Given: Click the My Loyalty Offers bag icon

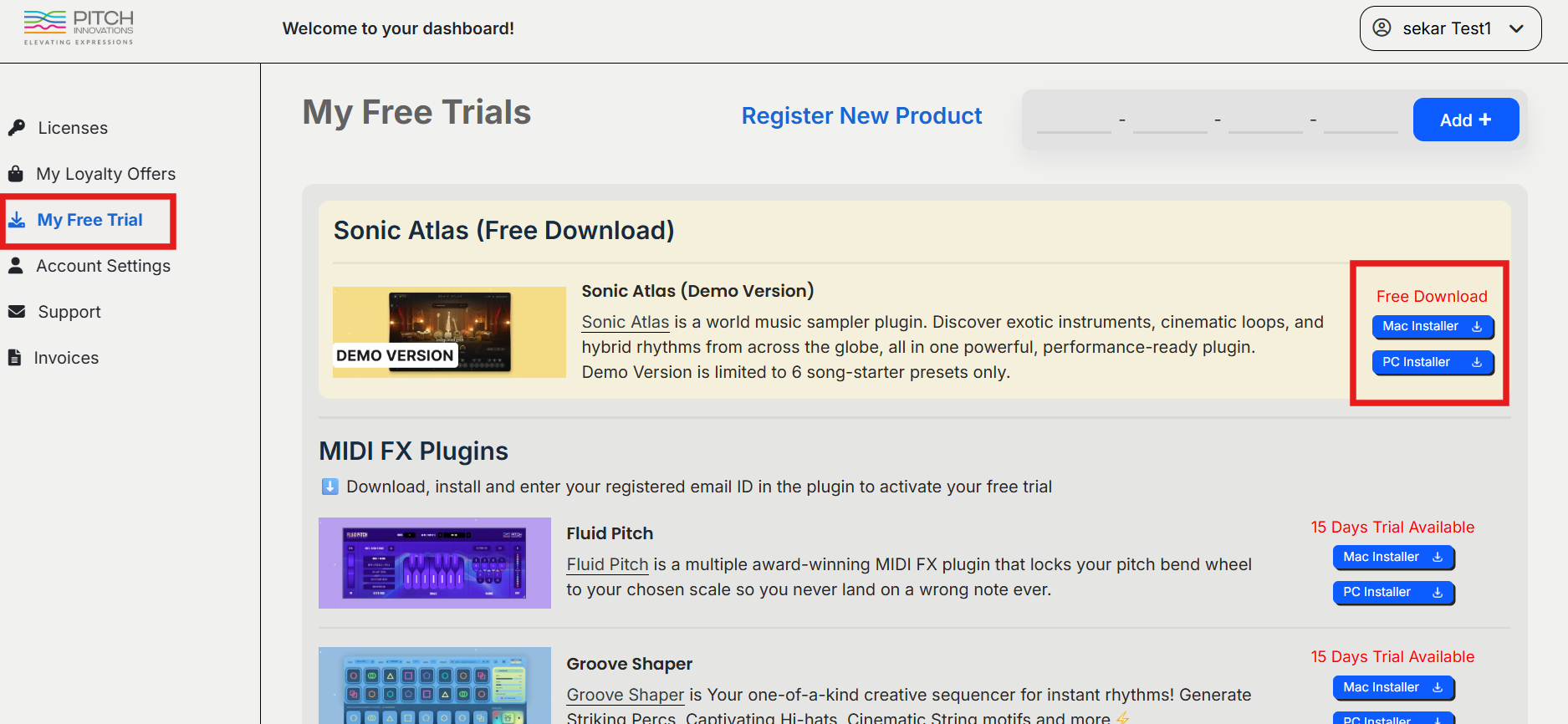Looking at the screenshot, I should (16, 174).
